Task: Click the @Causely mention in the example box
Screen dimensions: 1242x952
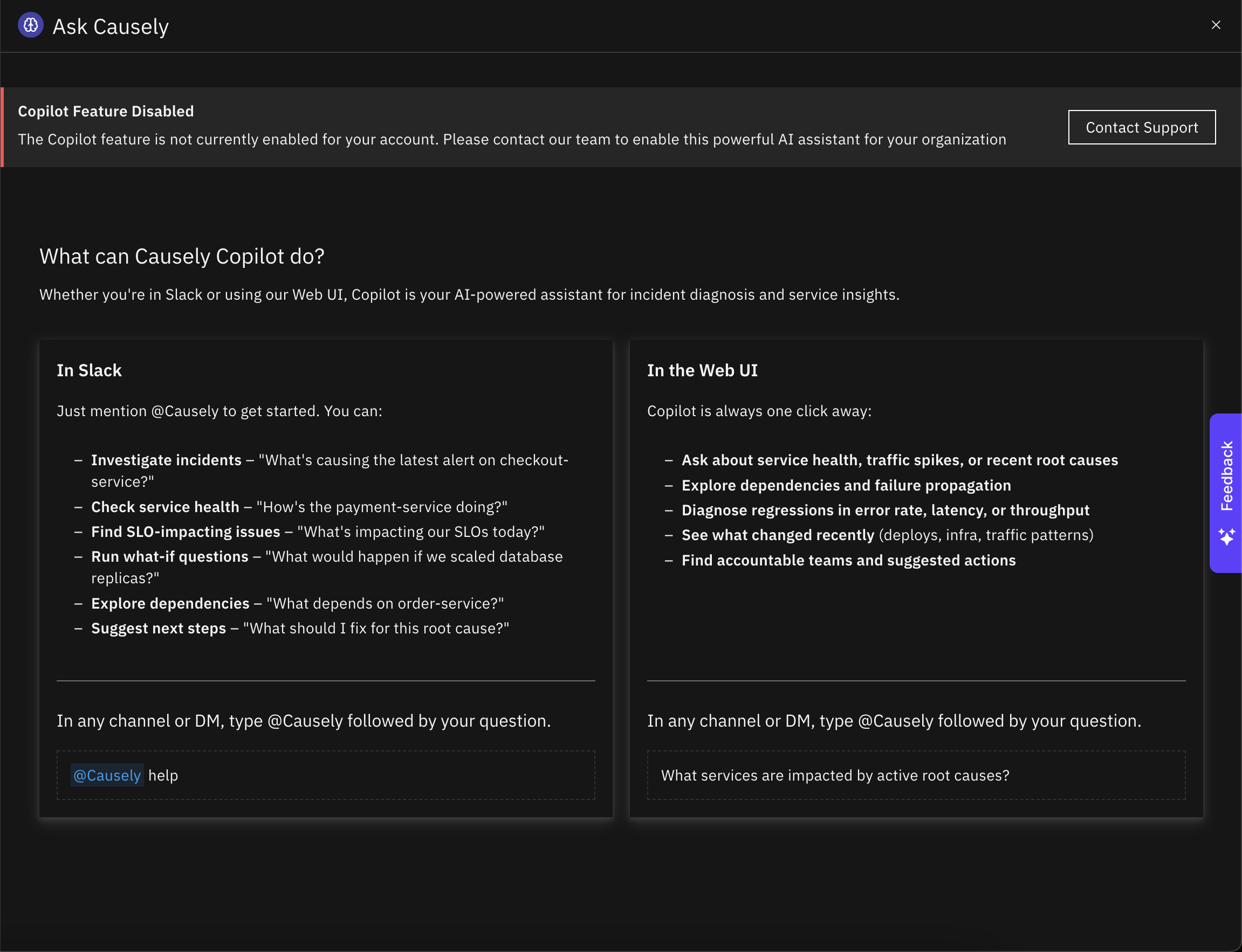Action: [107, 775]
